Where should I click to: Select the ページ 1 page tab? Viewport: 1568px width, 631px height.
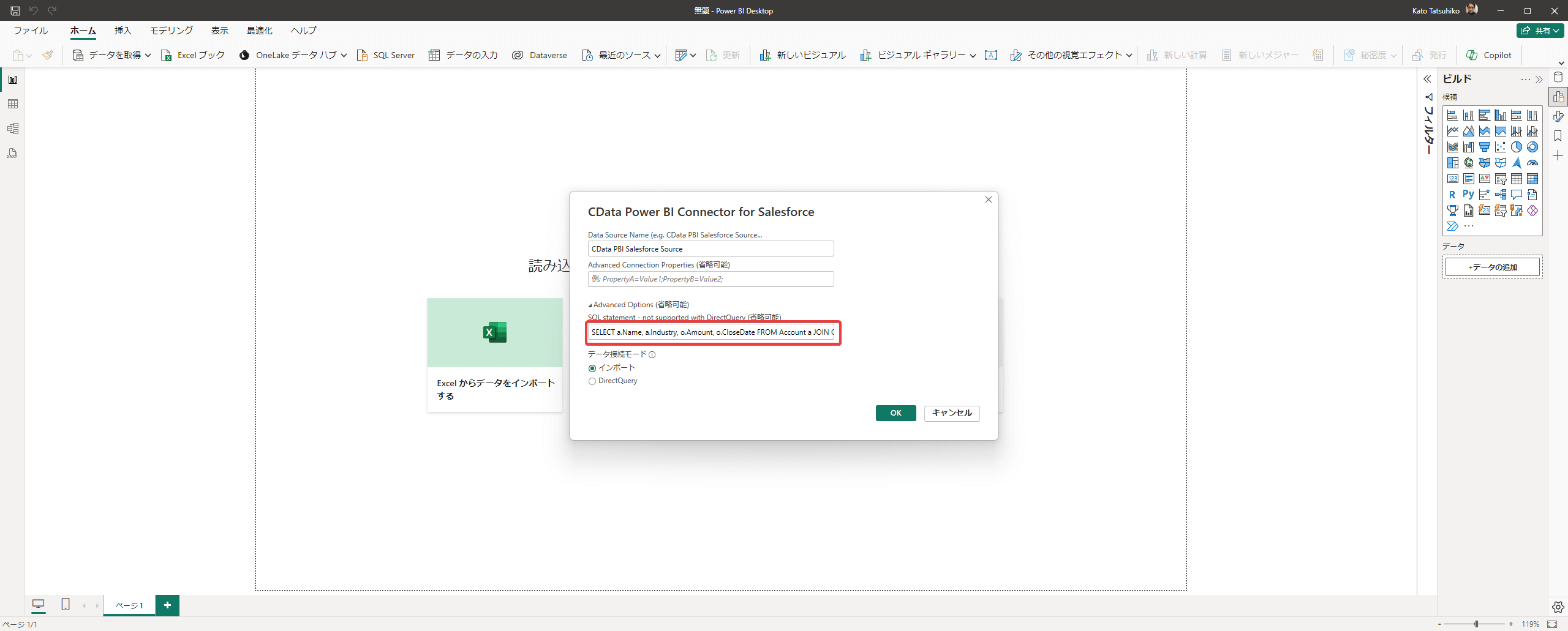pyautogui.click(x=129, y=605)
